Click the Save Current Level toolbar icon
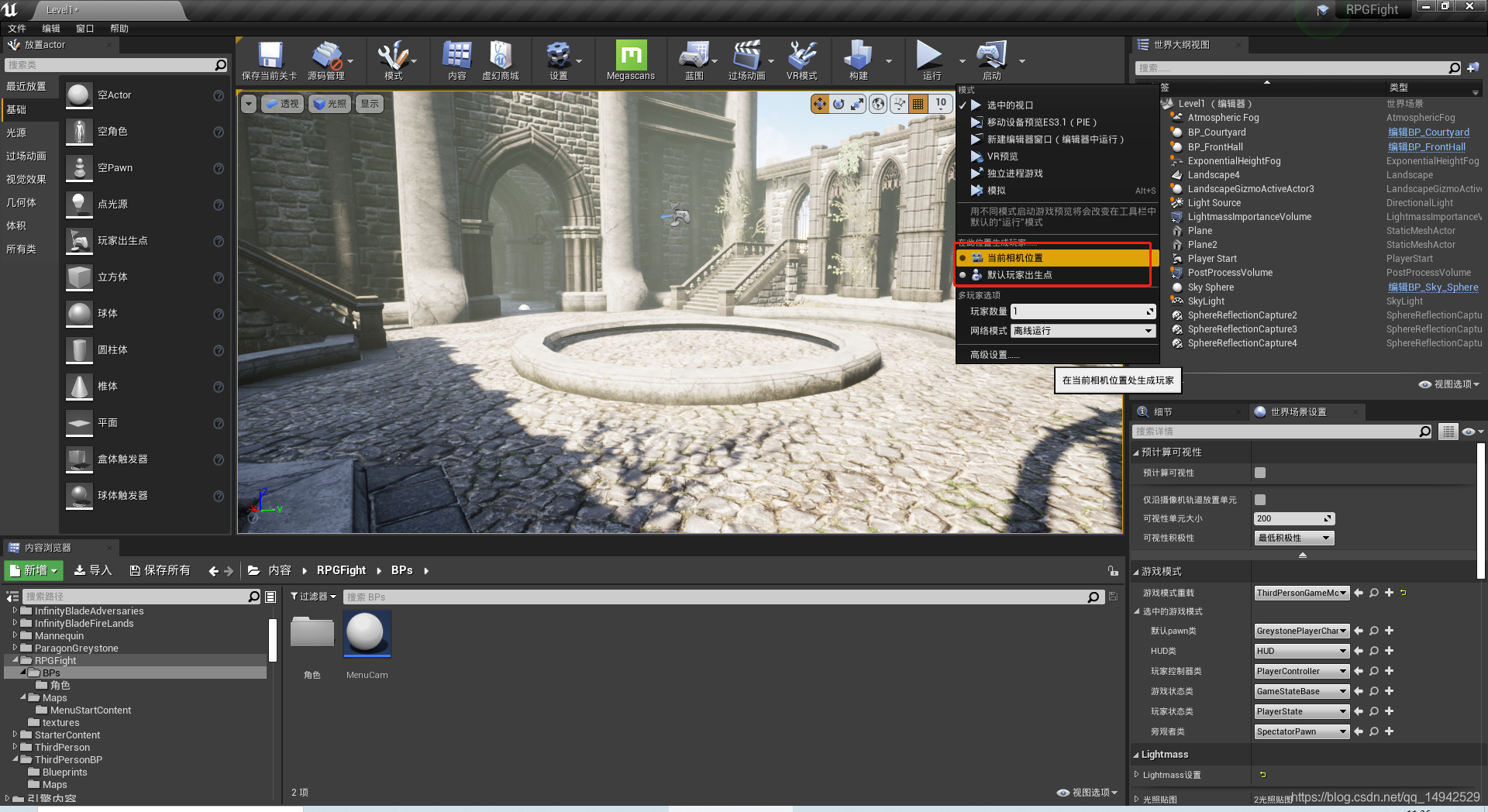 point(270,60)
